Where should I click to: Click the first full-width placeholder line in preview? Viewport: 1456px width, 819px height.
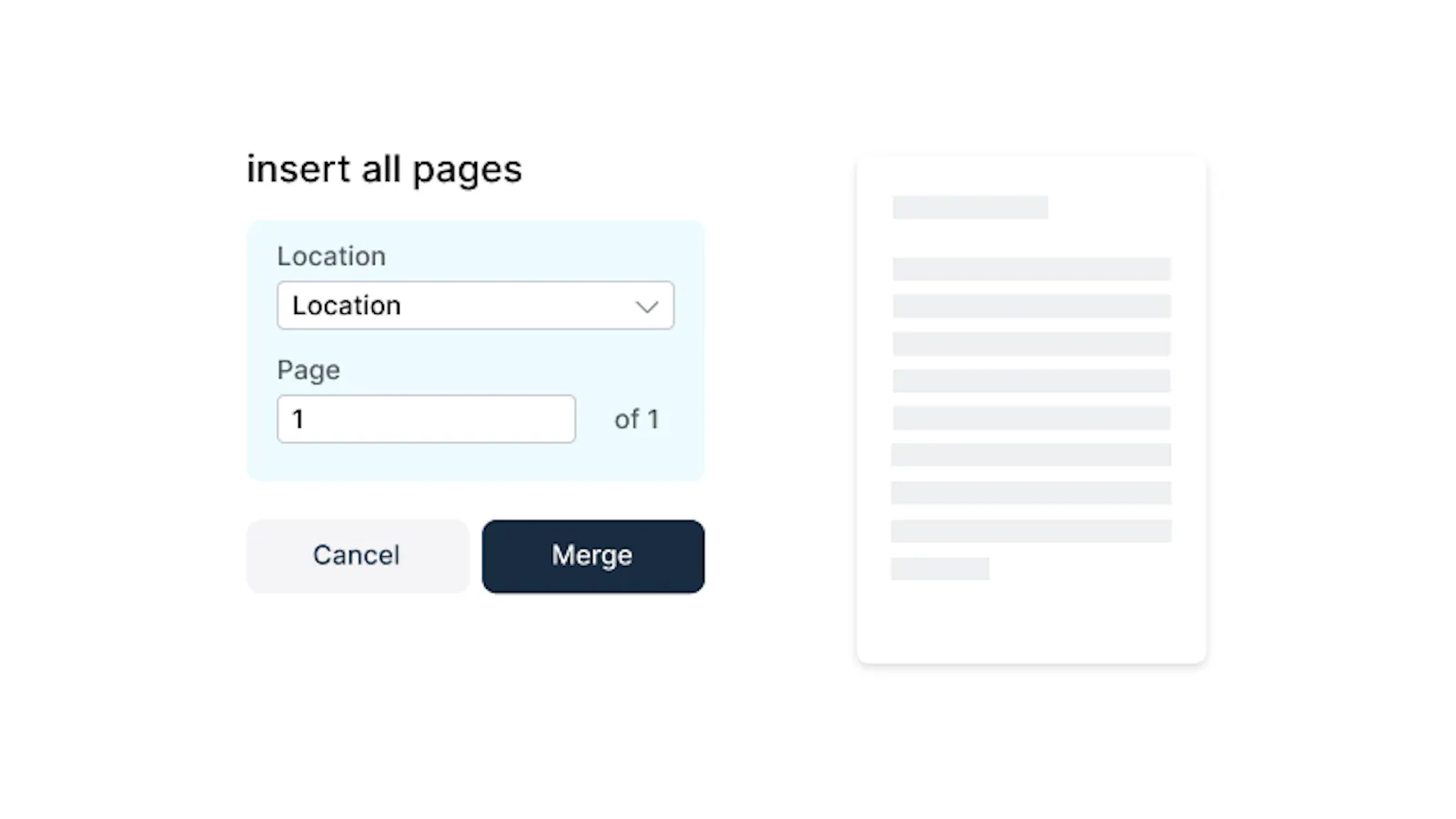pos(1031,269)
